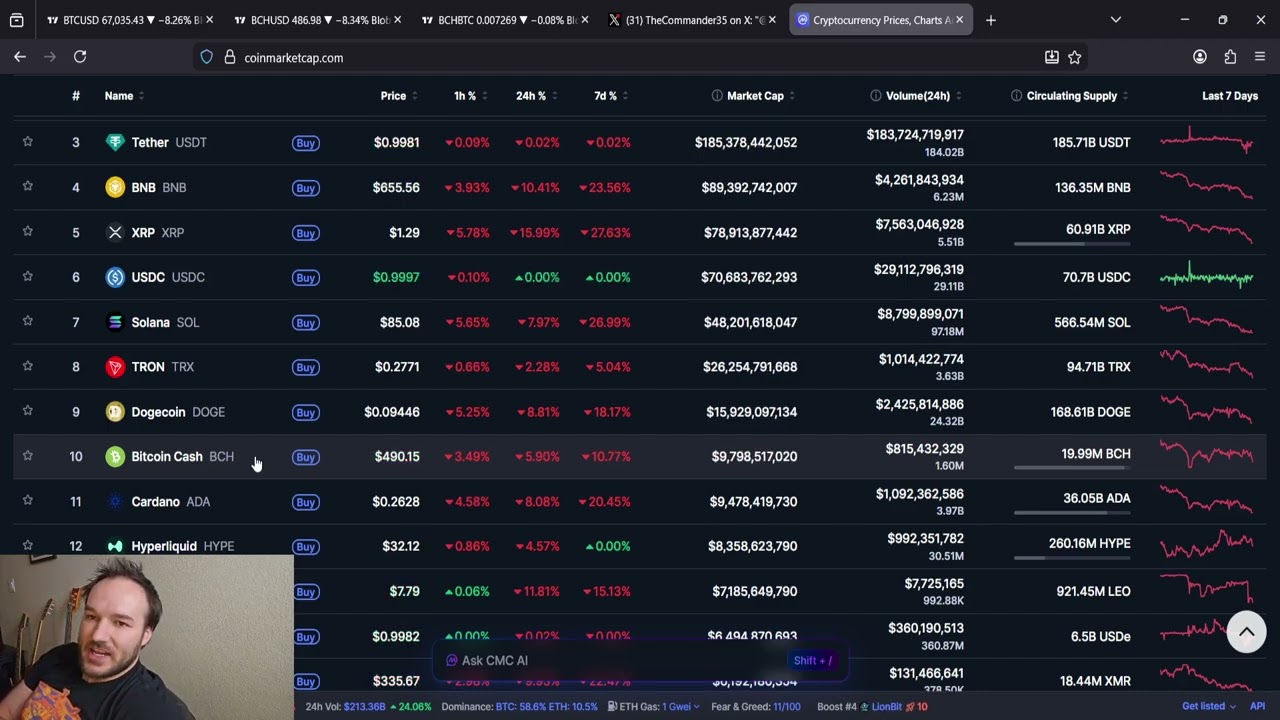Image resolution: width=1280 pixels, height=720 pixels.
Task: Star Solana in the watchlist
Action: point(28,322)
